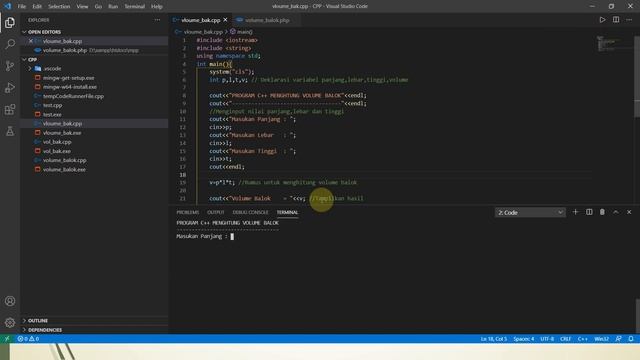Screen dimensions: 640x360
Task: Open the Edit menu
Action: tap(37, 7)
